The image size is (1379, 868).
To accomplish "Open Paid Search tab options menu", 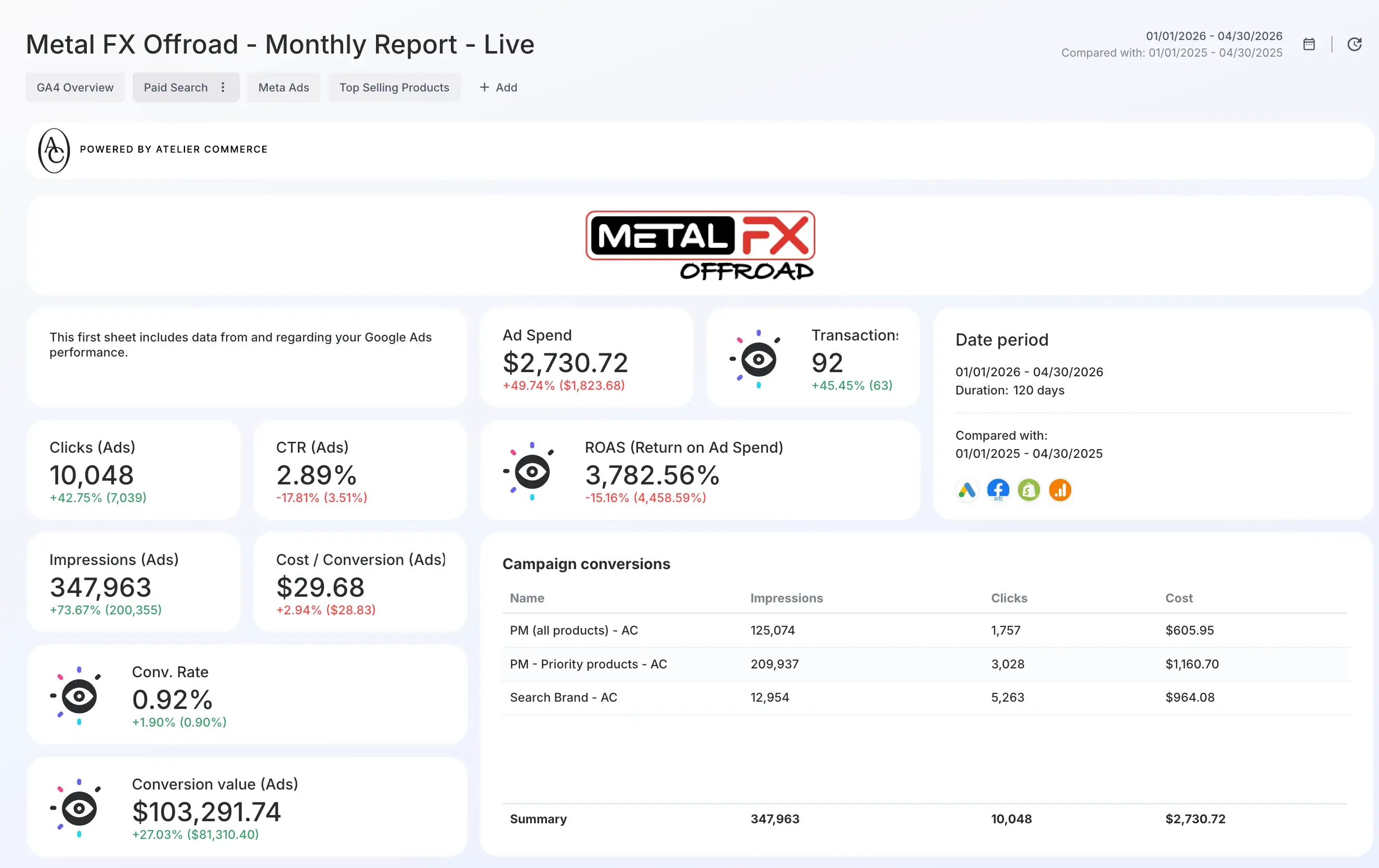I will (x=223, y=87).
